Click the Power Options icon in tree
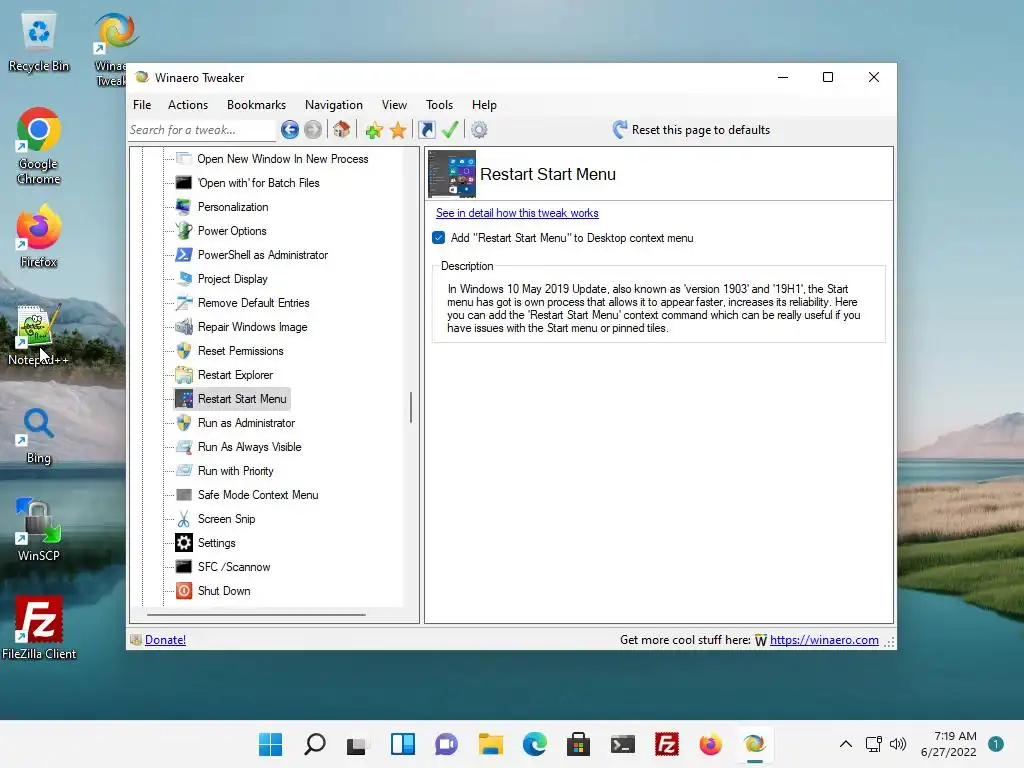Image resolution: width=1024 pixels, height=768 pixels. point(184,231)
